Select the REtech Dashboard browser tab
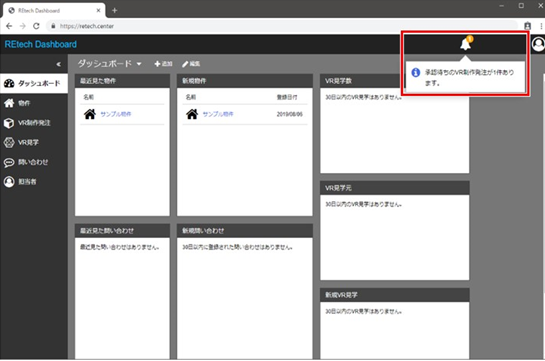The height and width of the screenshot is (361, 545). point(54,11)
